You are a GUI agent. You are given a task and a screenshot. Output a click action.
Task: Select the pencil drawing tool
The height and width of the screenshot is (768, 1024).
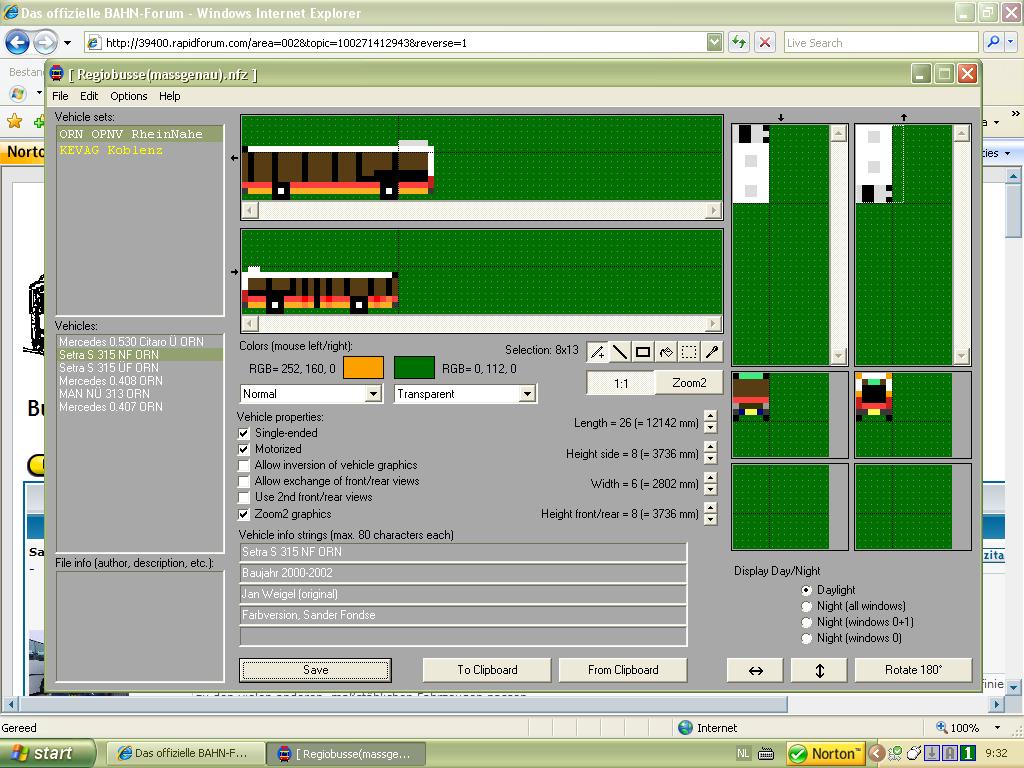[597, 353]
